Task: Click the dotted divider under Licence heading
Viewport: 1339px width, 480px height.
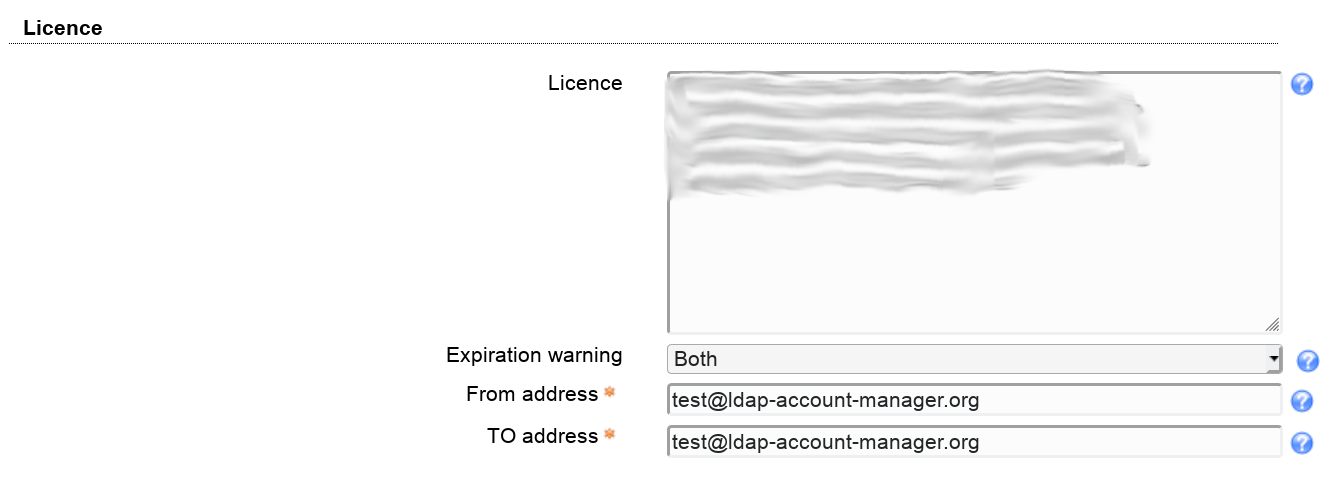Action: (x=640, y=43)
